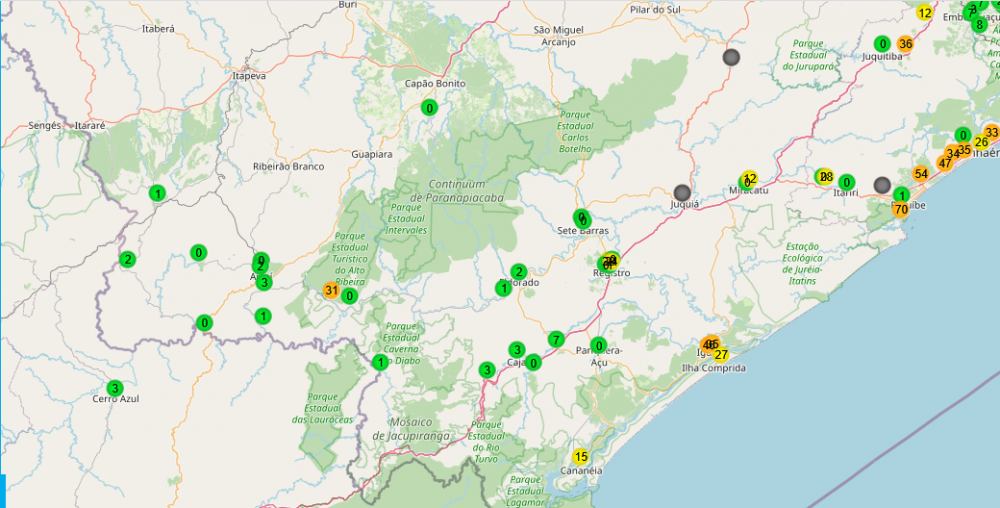
Task: Select the yellow 27 marker above Ilha Comprida
Action: 721,355
